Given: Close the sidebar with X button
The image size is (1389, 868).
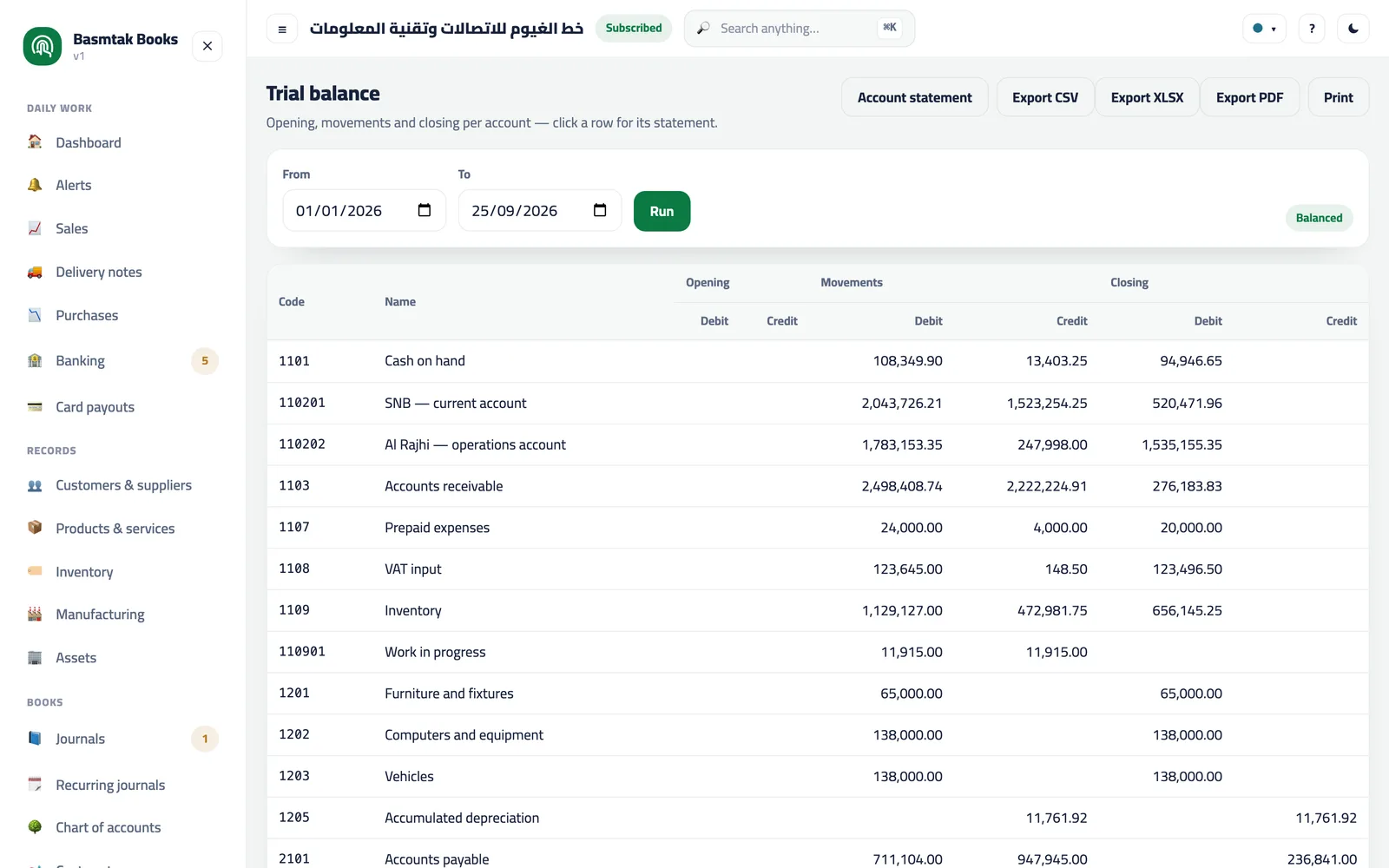Looking at the screenshot, I should pyautogui.click(x=207, y=46).
